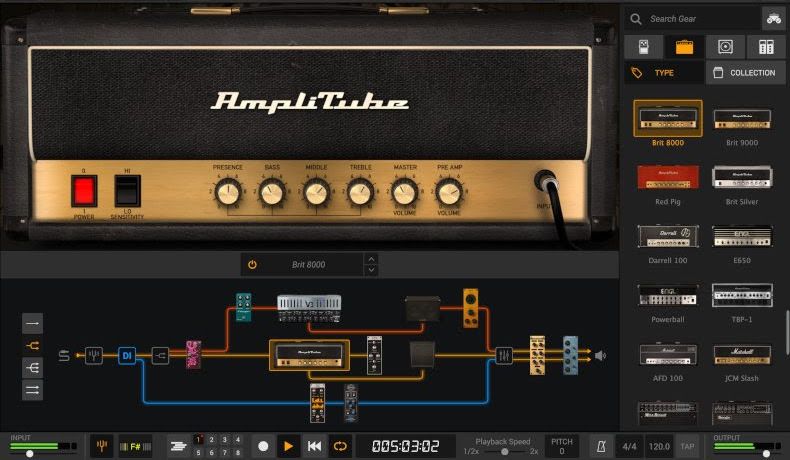The image size is (790, 460).
Task: Select the teal pedal on the upper path
Action: click(244, 307)
